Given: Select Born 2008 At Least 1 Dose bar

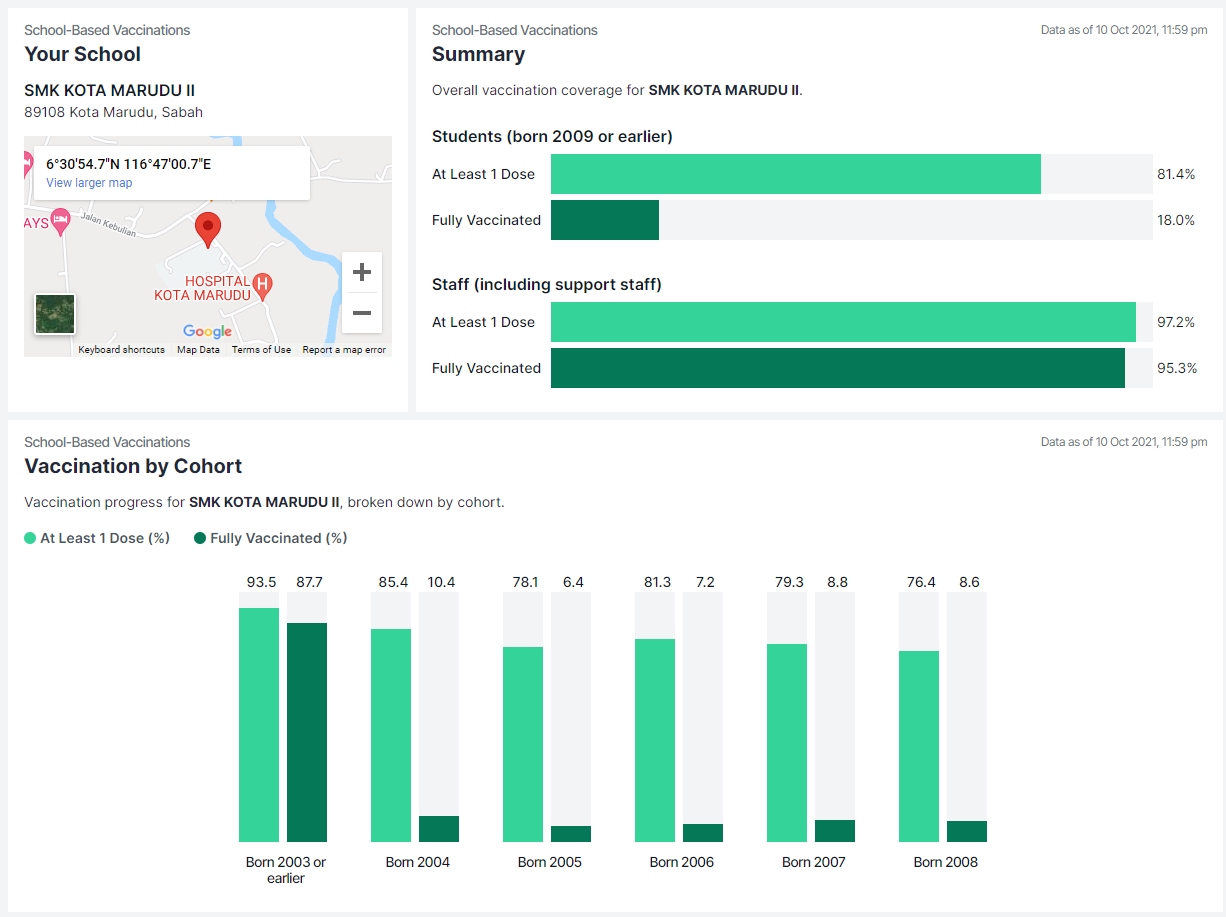Looking at the screenshot, I should pyautogui.click(x=919, y=746).
